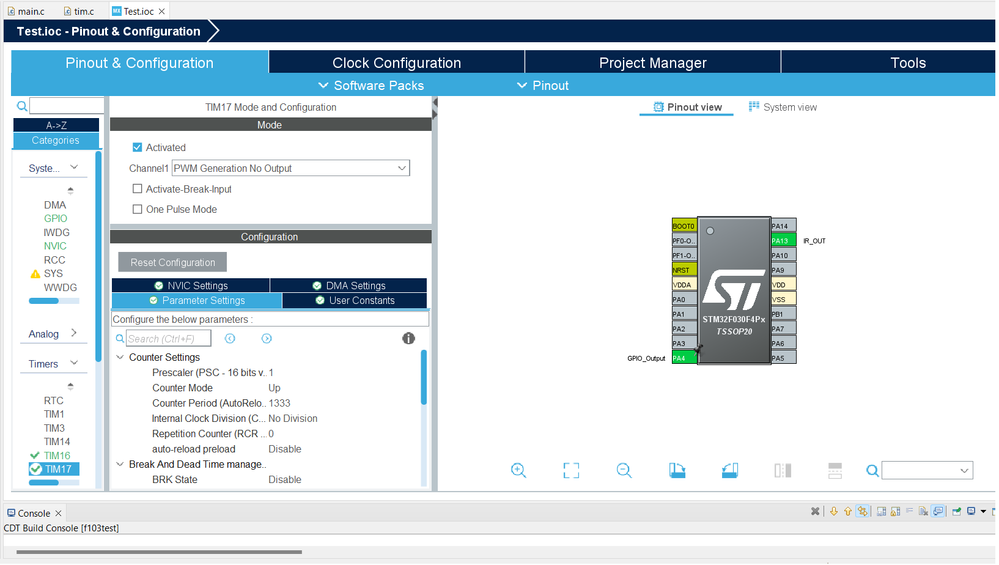Rotate the chip clockwise icon
999x565 pixels.
click(677, 471)
